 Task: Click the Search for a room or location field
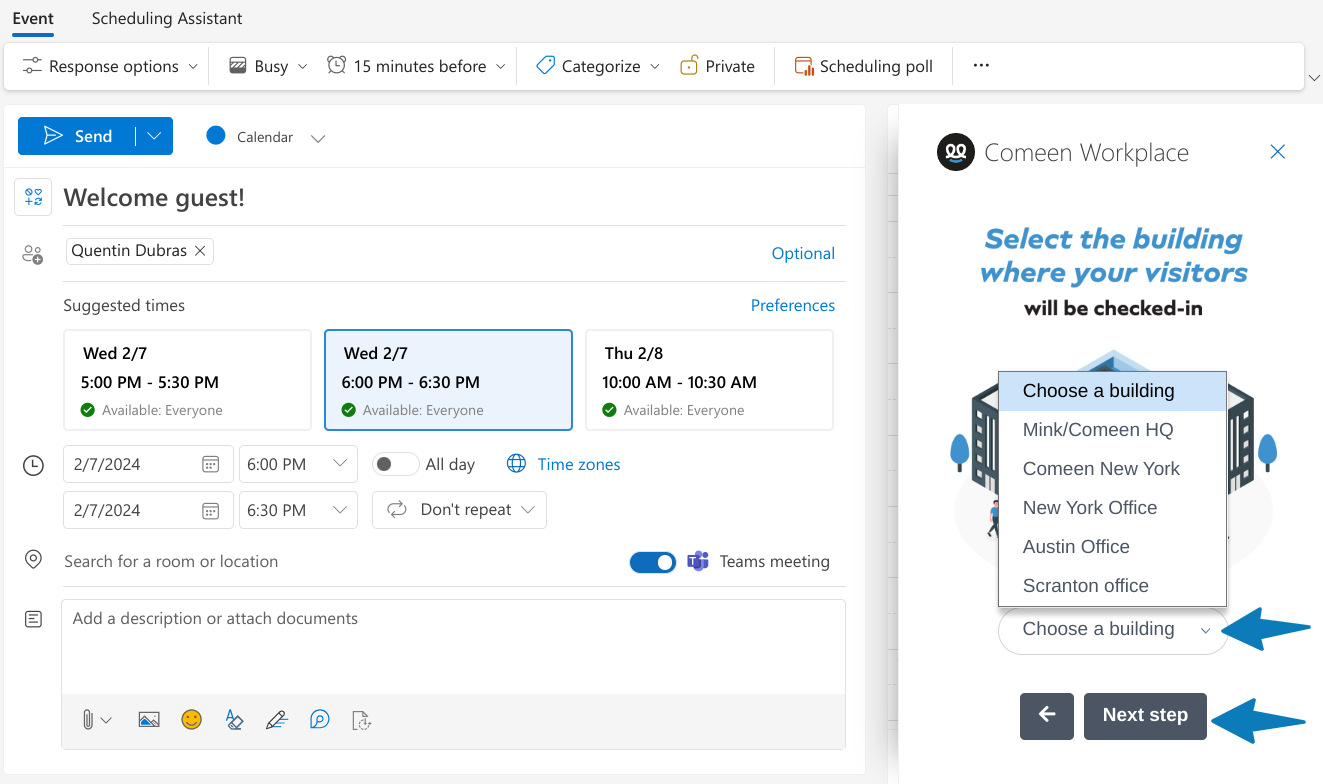[340, 562]
